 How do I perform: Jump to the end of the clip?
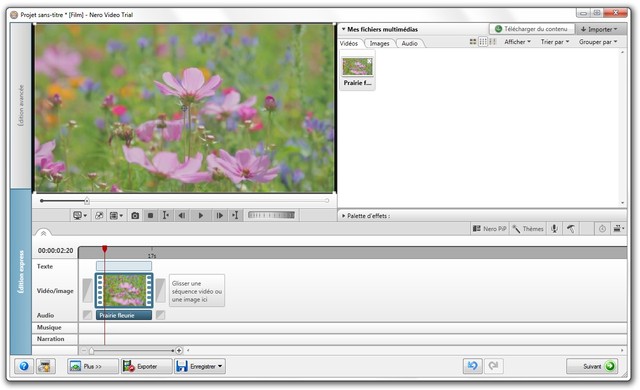(235, 215)
